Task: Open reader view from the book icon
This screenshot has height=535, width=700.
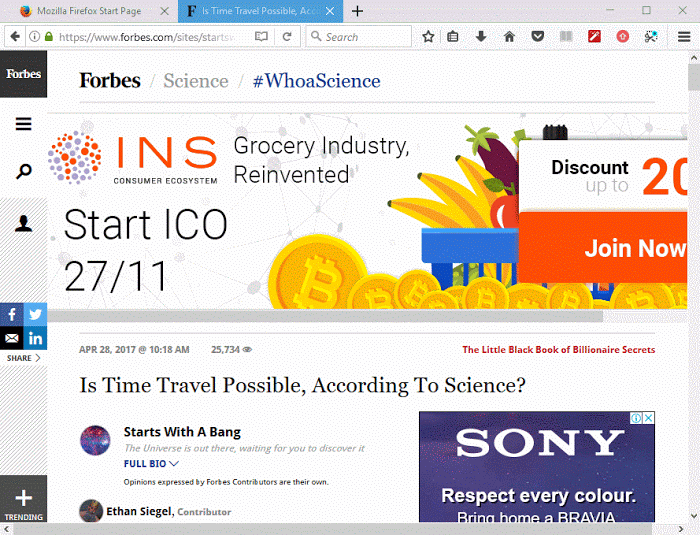Action: point(261,37)
